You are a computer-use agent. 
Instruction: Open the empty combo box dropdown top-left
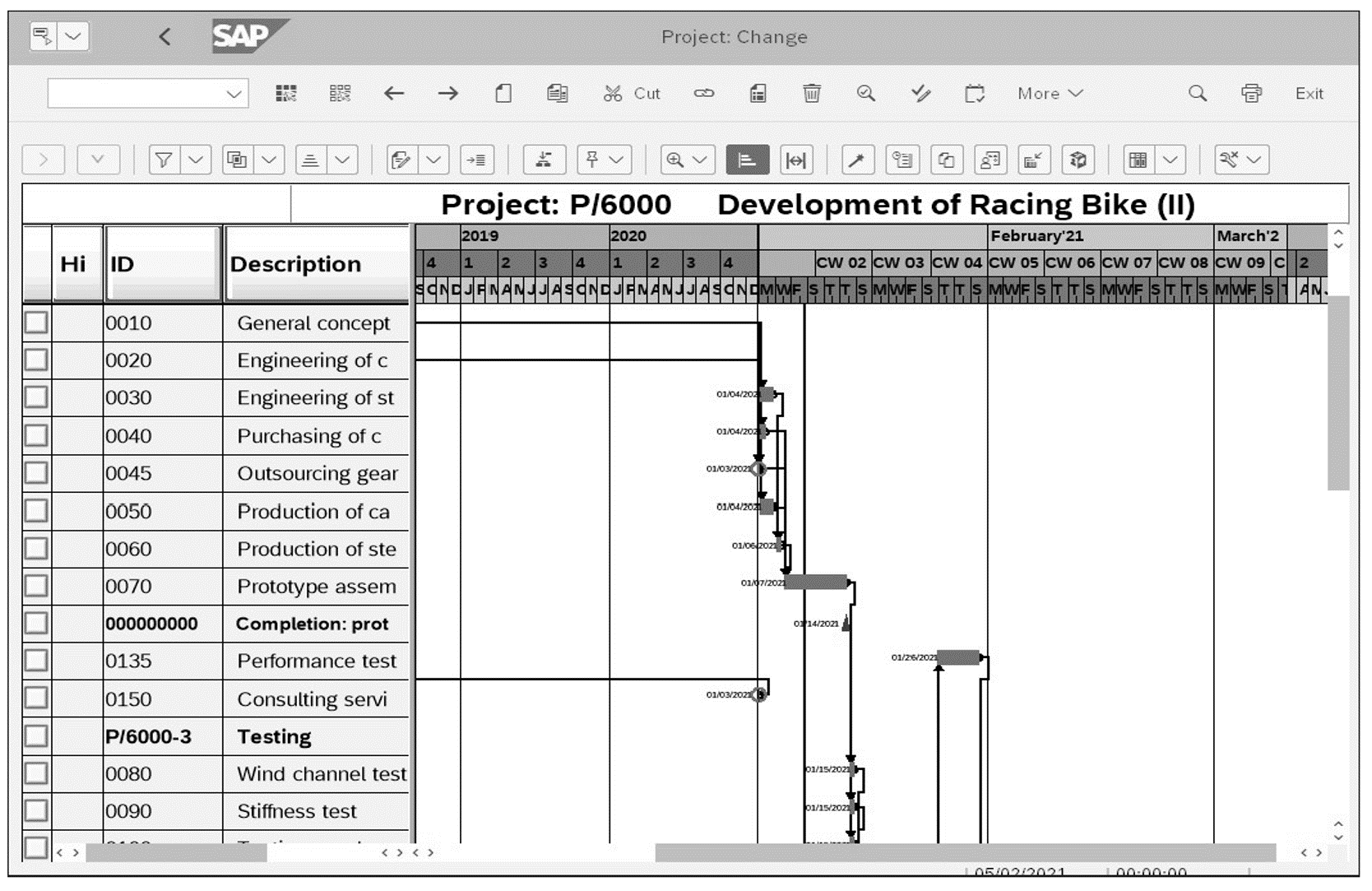point(233,92)
